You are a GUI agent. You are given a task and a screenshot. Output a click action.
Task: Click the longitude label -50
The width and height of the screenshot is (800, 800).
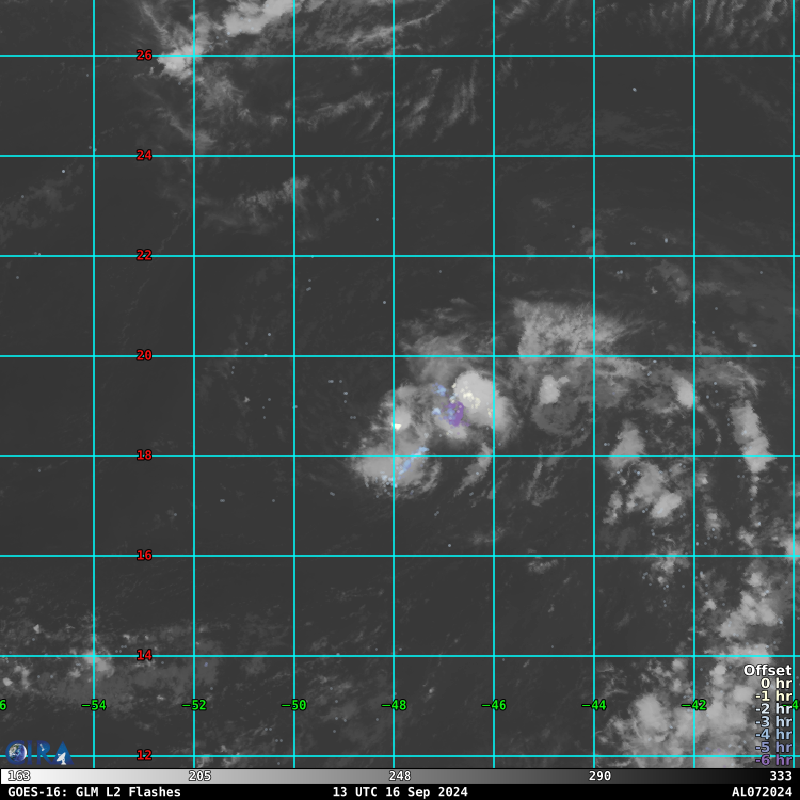coord(294,705)
